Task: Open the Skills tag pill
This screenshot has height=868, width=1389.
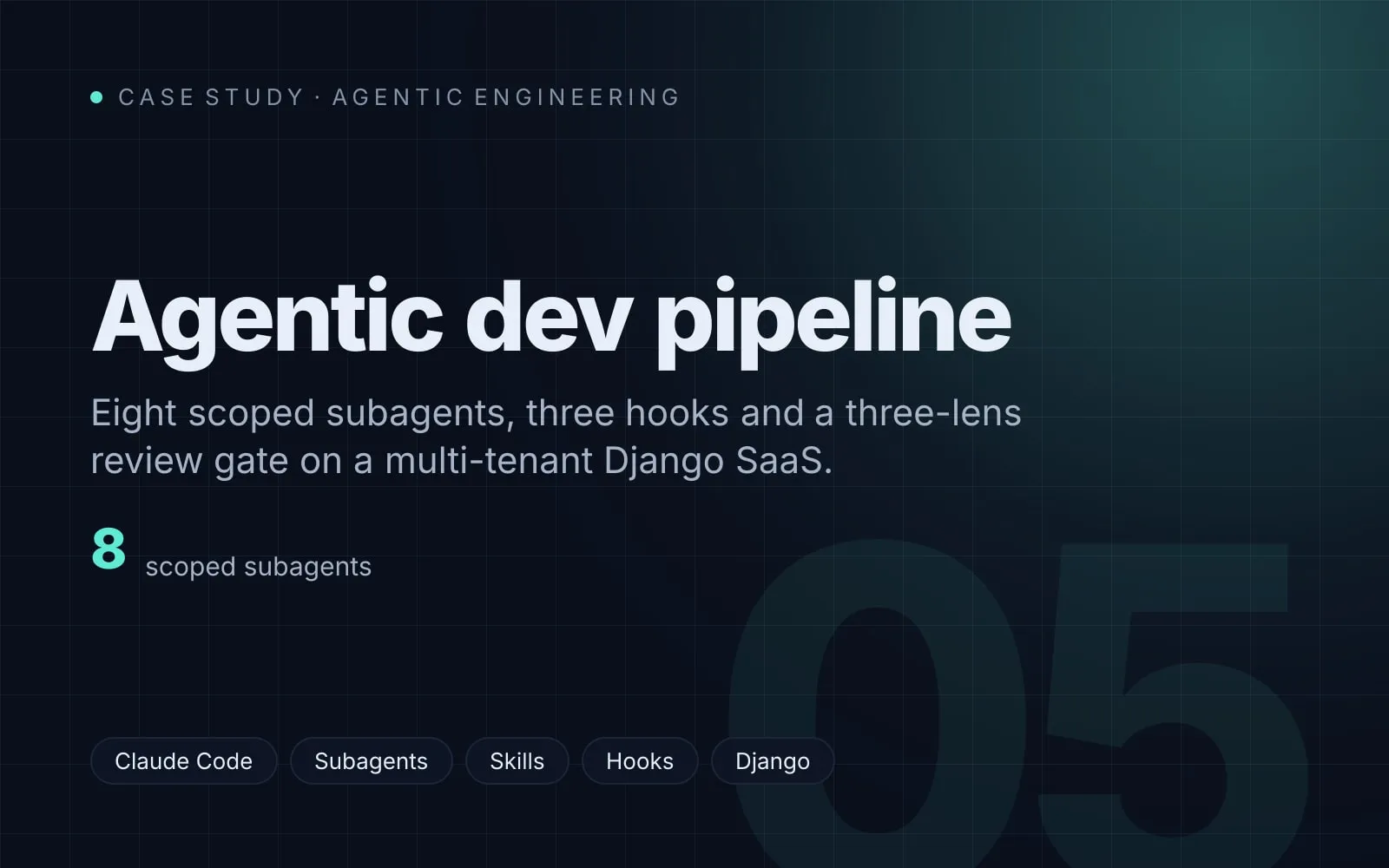Action: [x=517, y=761]
